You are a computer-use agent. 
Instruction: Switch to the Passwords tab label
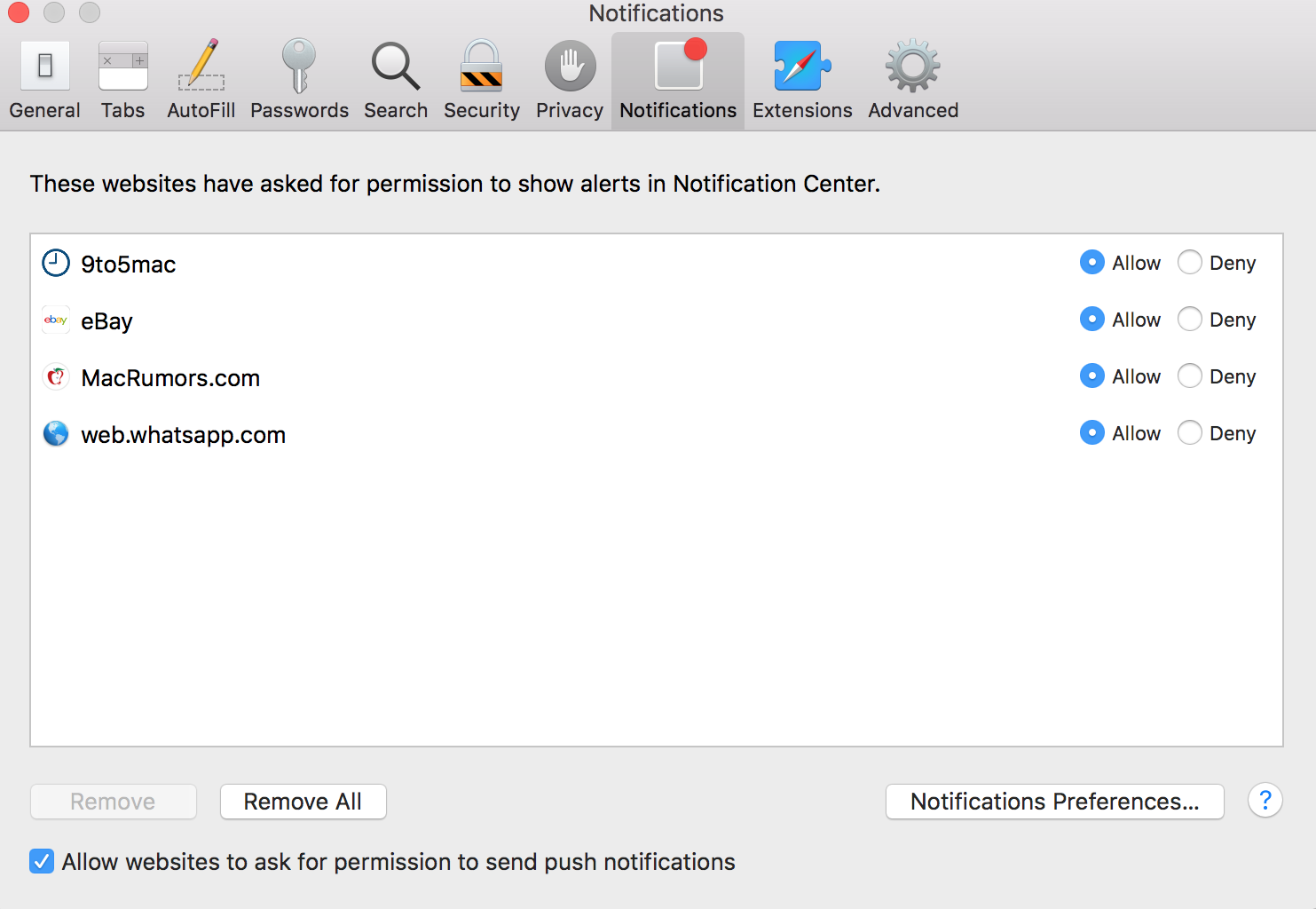pyautogui.click(x=300, y=110)
